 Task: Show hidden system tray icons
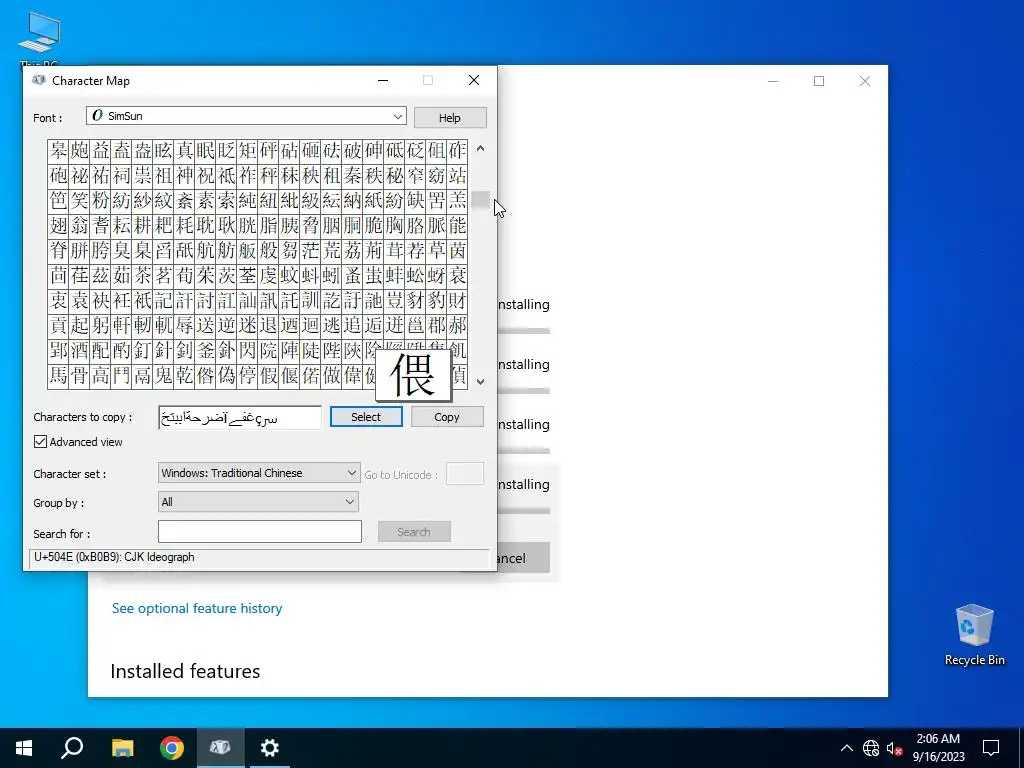[x=846, y=748]
